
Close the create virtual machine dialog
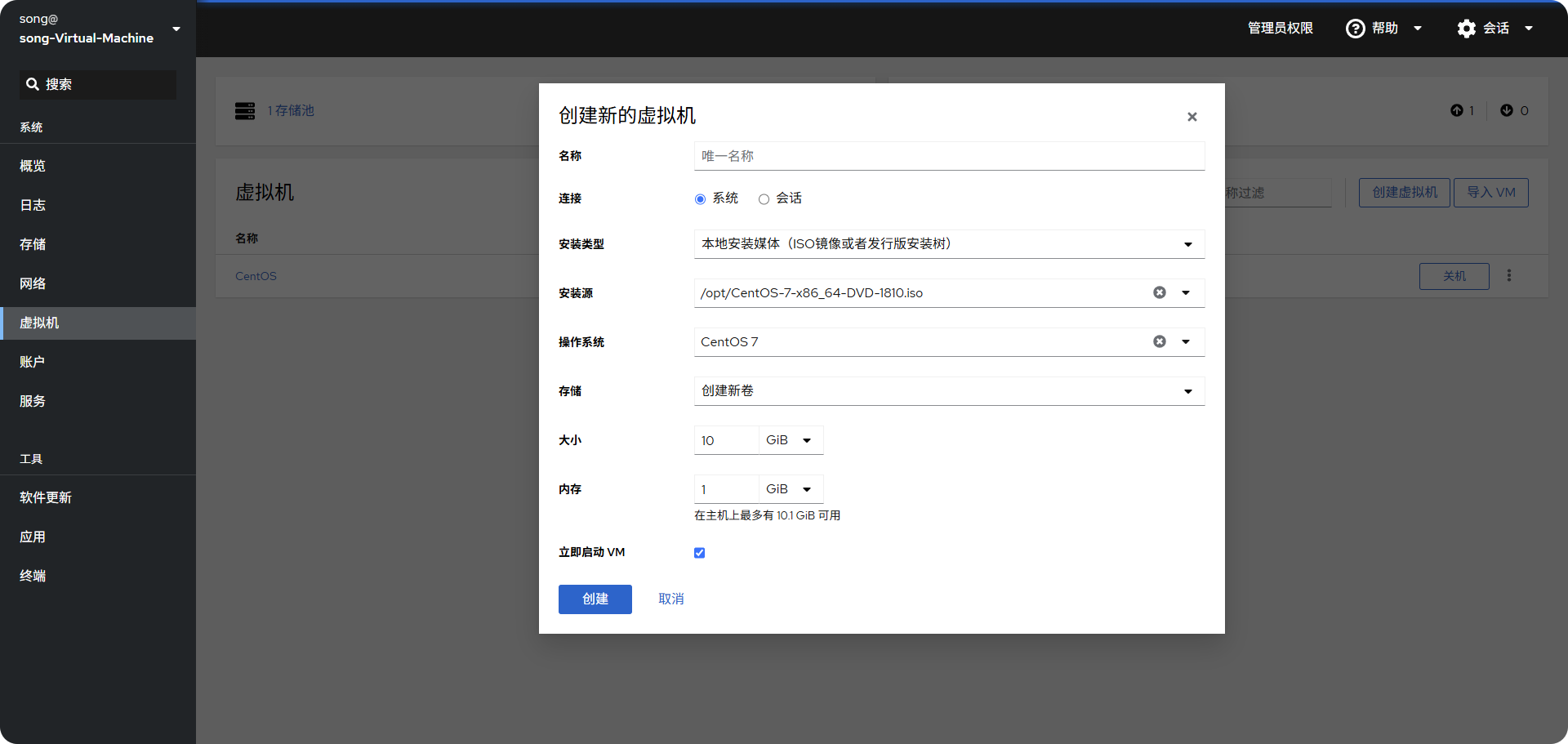[1192, 117]
